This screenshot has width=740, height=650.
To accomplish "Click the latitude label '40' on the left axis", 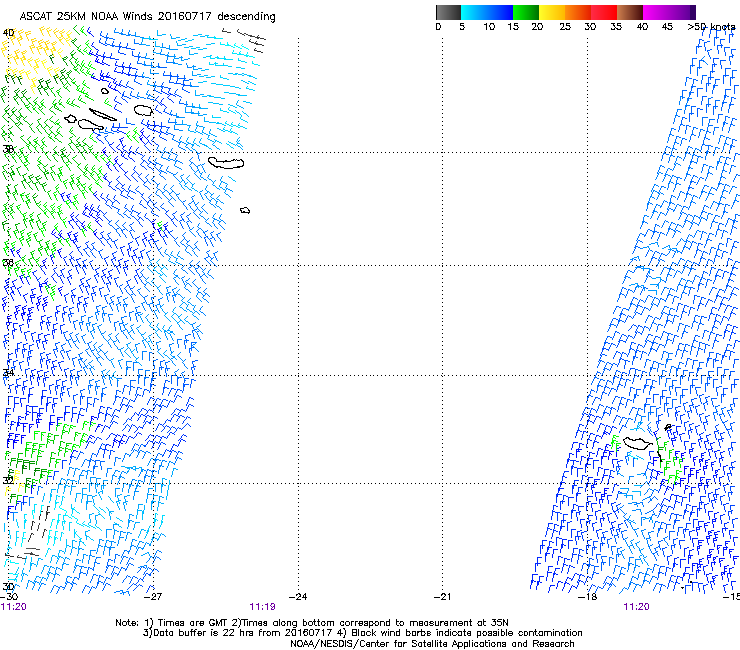I will pos(8,33).
